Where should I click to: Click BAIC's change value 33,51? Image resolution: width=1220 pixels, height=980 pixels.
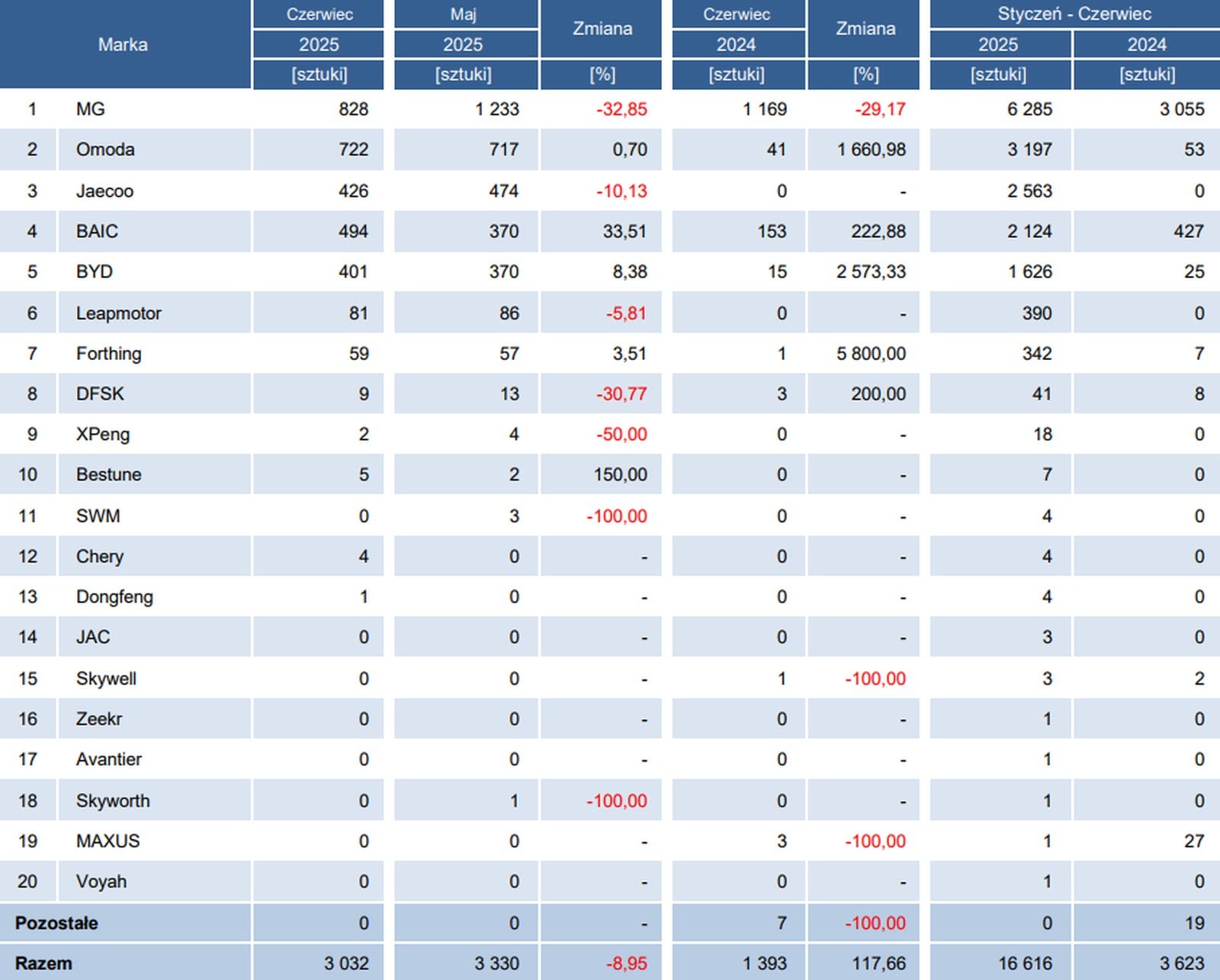624,231
